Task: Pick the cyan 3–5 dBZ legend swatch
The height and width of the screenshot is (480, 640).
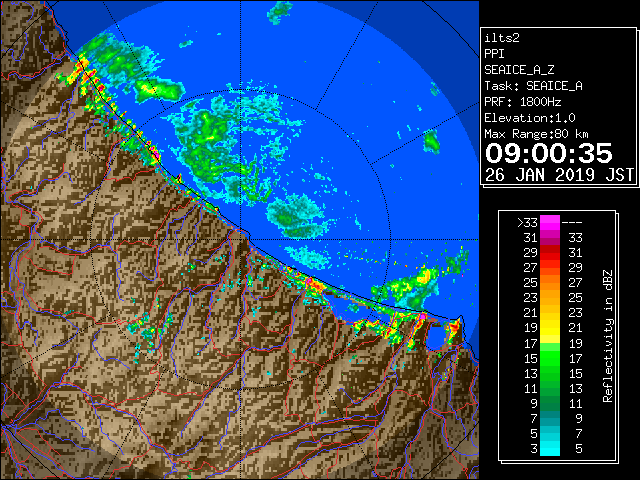Action: pyautogui.click(x=550, y=448)
